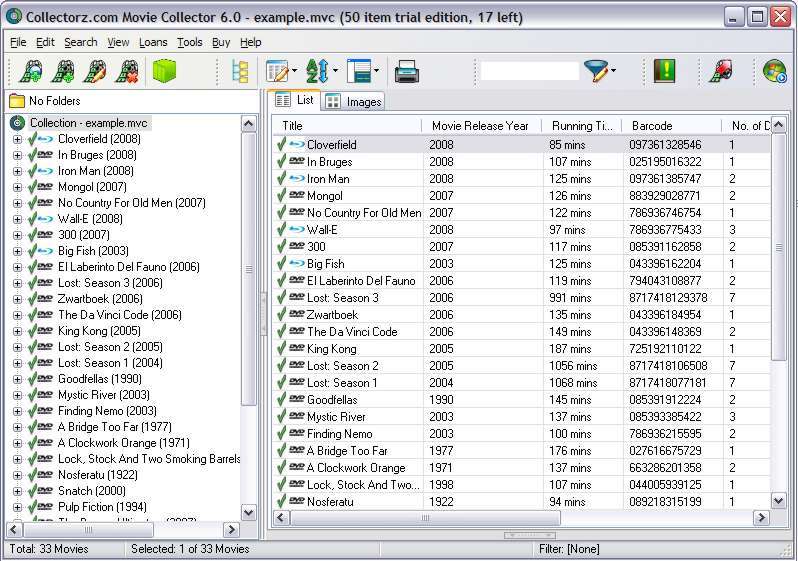Viewport: 798px width, 561px height.
Task: Sort by Barcode column header
Action: 672,126
